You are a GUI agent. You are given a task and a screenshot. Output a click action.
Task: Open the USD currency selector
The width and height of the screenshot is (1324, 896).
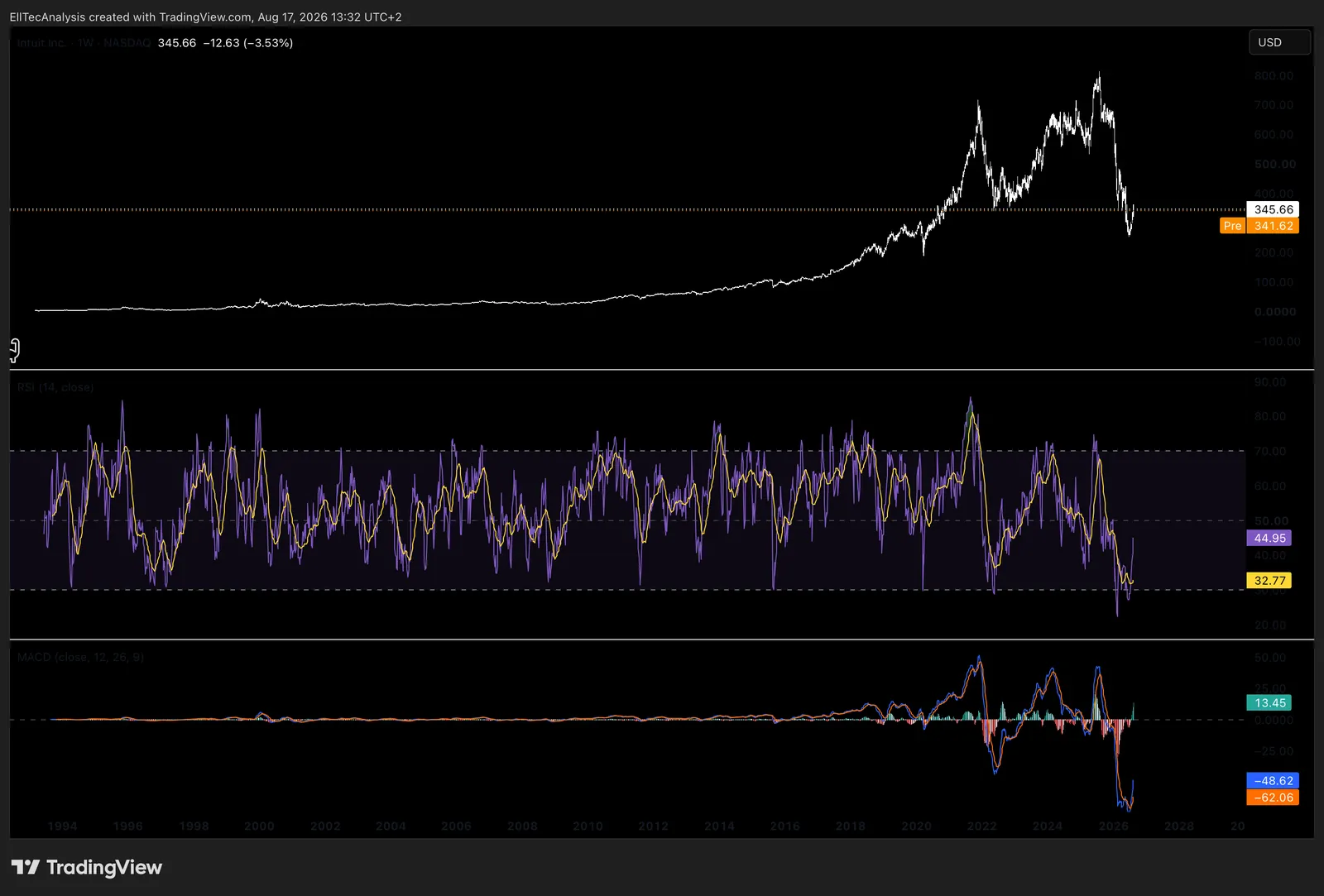click(x=1279, y=42)
